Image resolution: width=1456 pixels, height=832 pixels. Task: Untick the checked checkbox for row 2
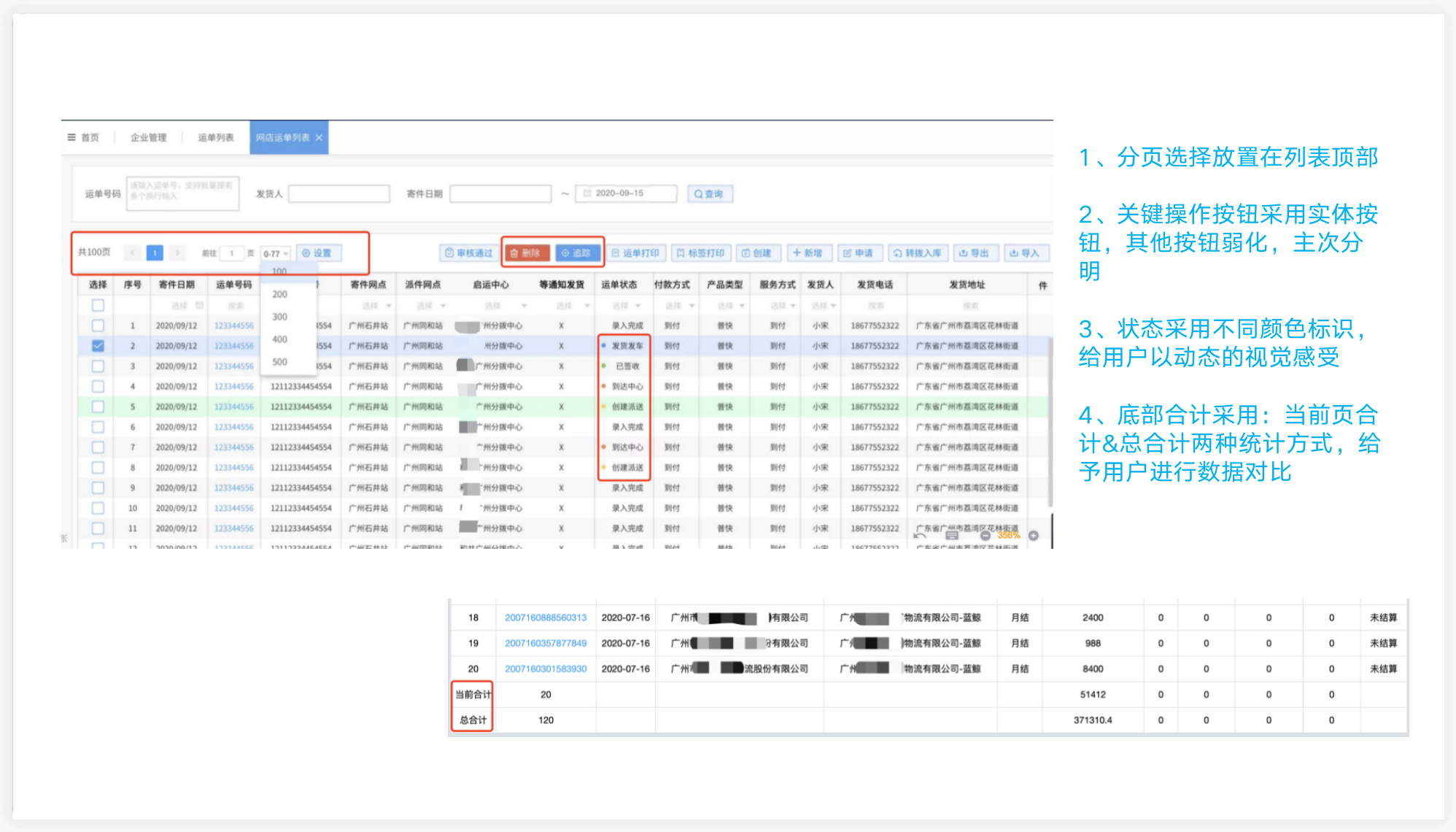click(98, 346)
